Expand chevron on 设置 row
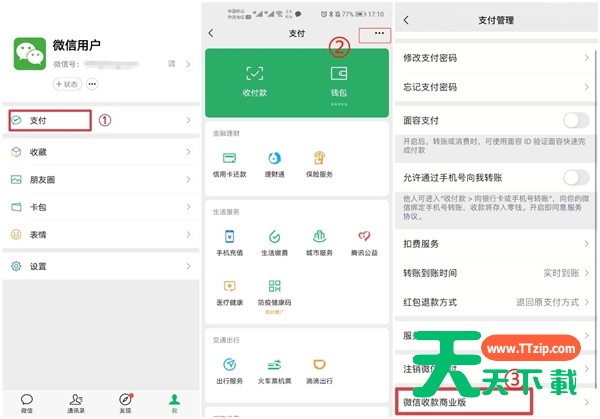Viewport: 600px width, 419px height. [188, 266]
